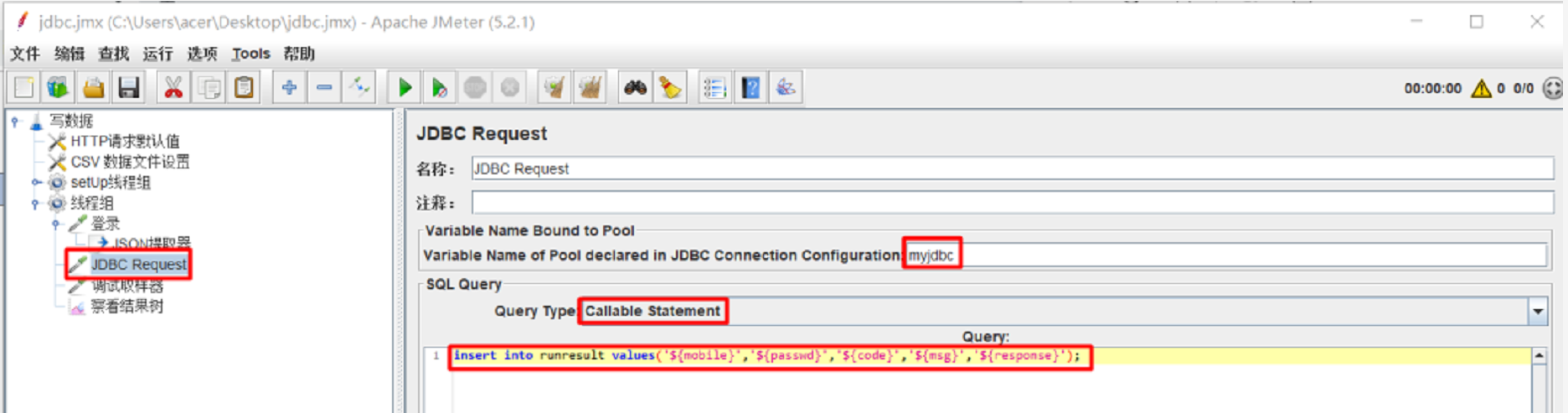The height and width of the screenshot is (413, 1568).
Task: Collapse all nodes with the minus icon
Action: [324, 87]
